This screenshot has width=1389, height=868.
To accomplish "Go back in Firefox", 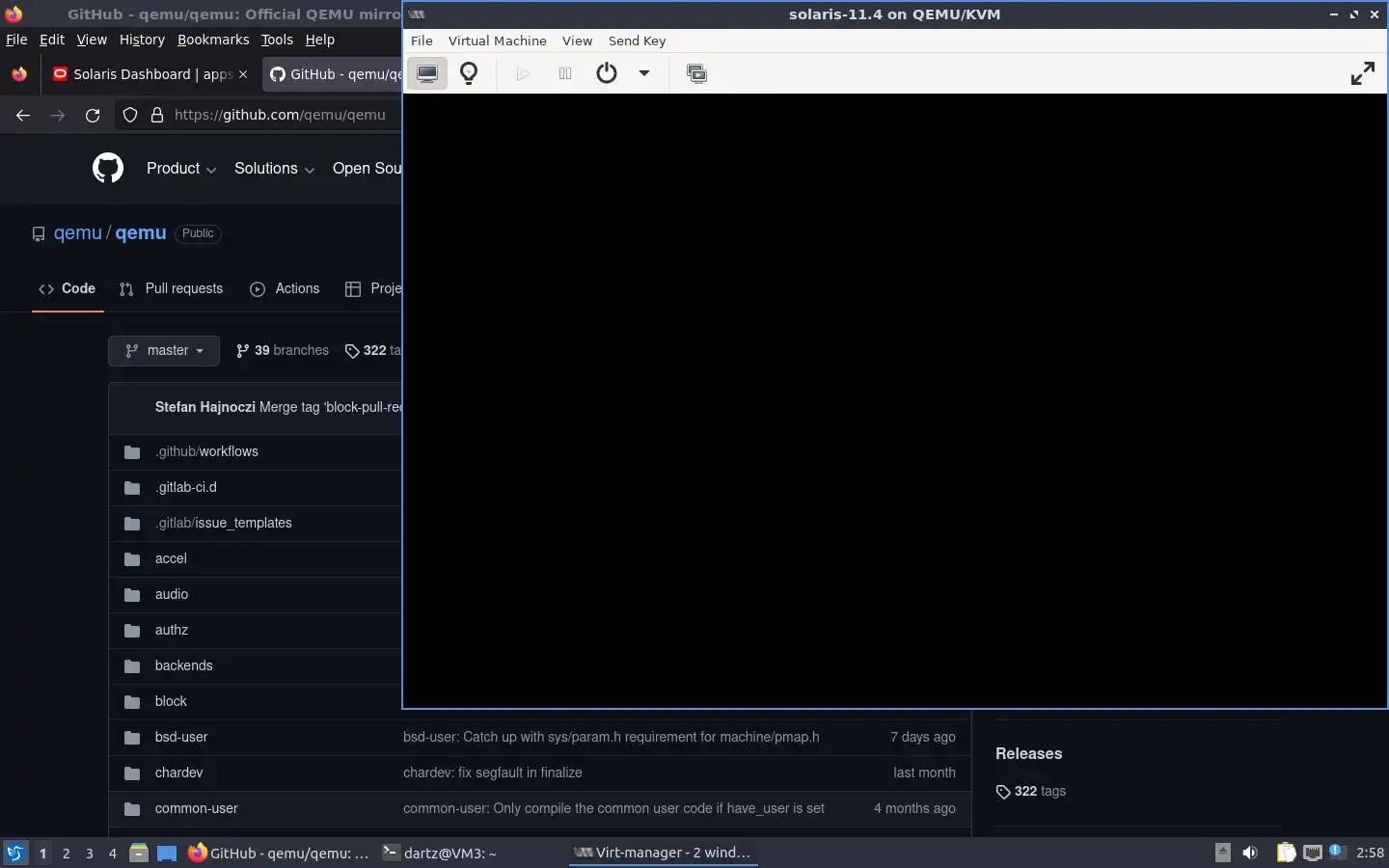I will tap(23, 115).
